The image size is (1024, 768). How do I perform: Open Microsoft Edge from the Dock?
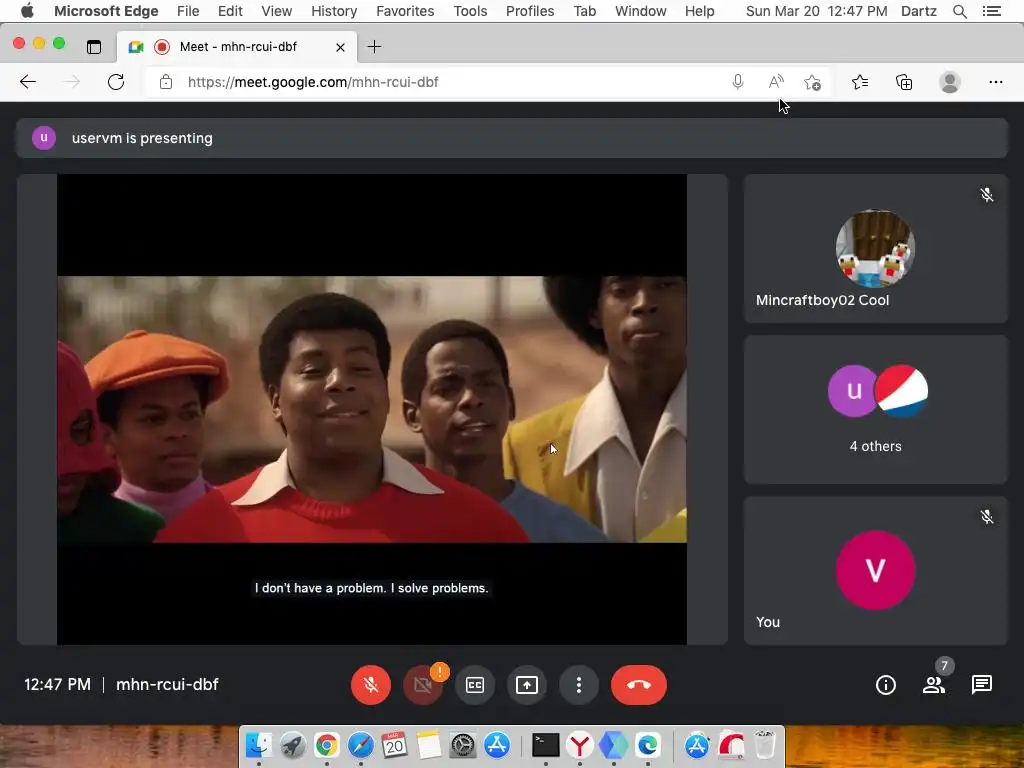(x=647, y=744)
